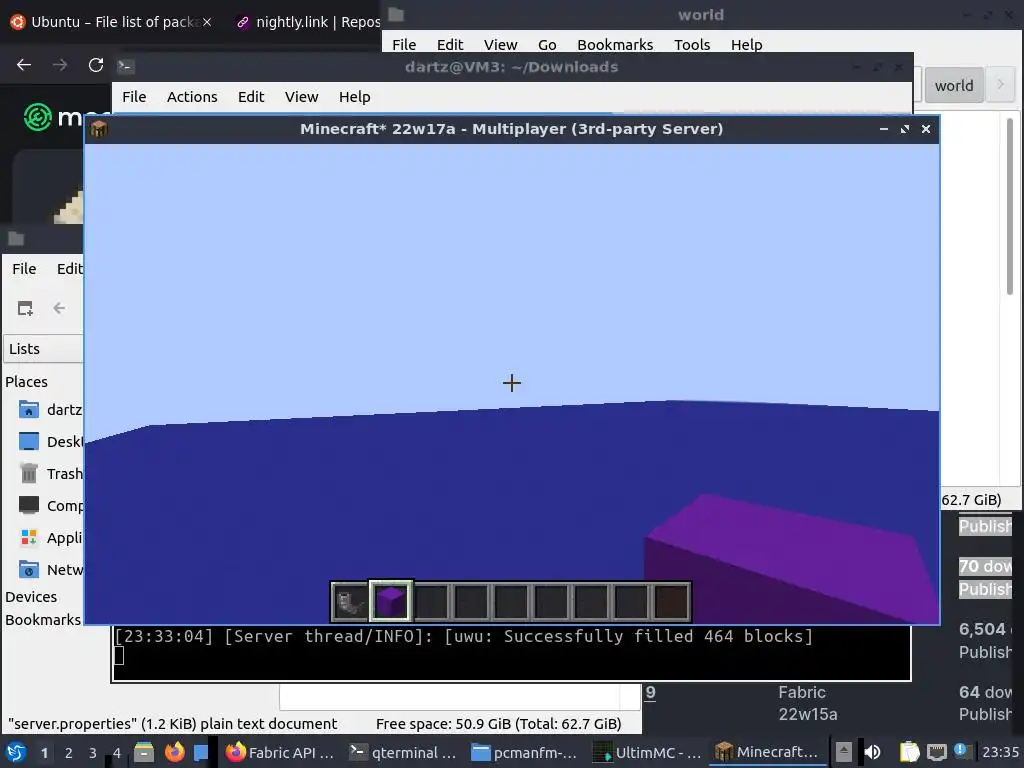Image resolution: width=1024 pixels, height=768 pixels.
Task: Click the Devices section header
Action: point(31,597)
